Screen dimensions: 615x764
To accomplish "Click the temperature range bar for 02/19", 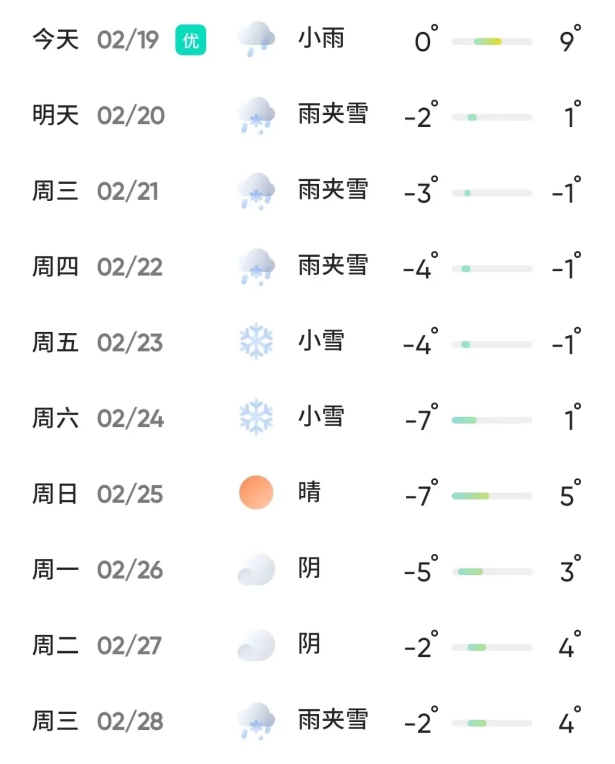I will pyautogui.click(x=491, y=41).
